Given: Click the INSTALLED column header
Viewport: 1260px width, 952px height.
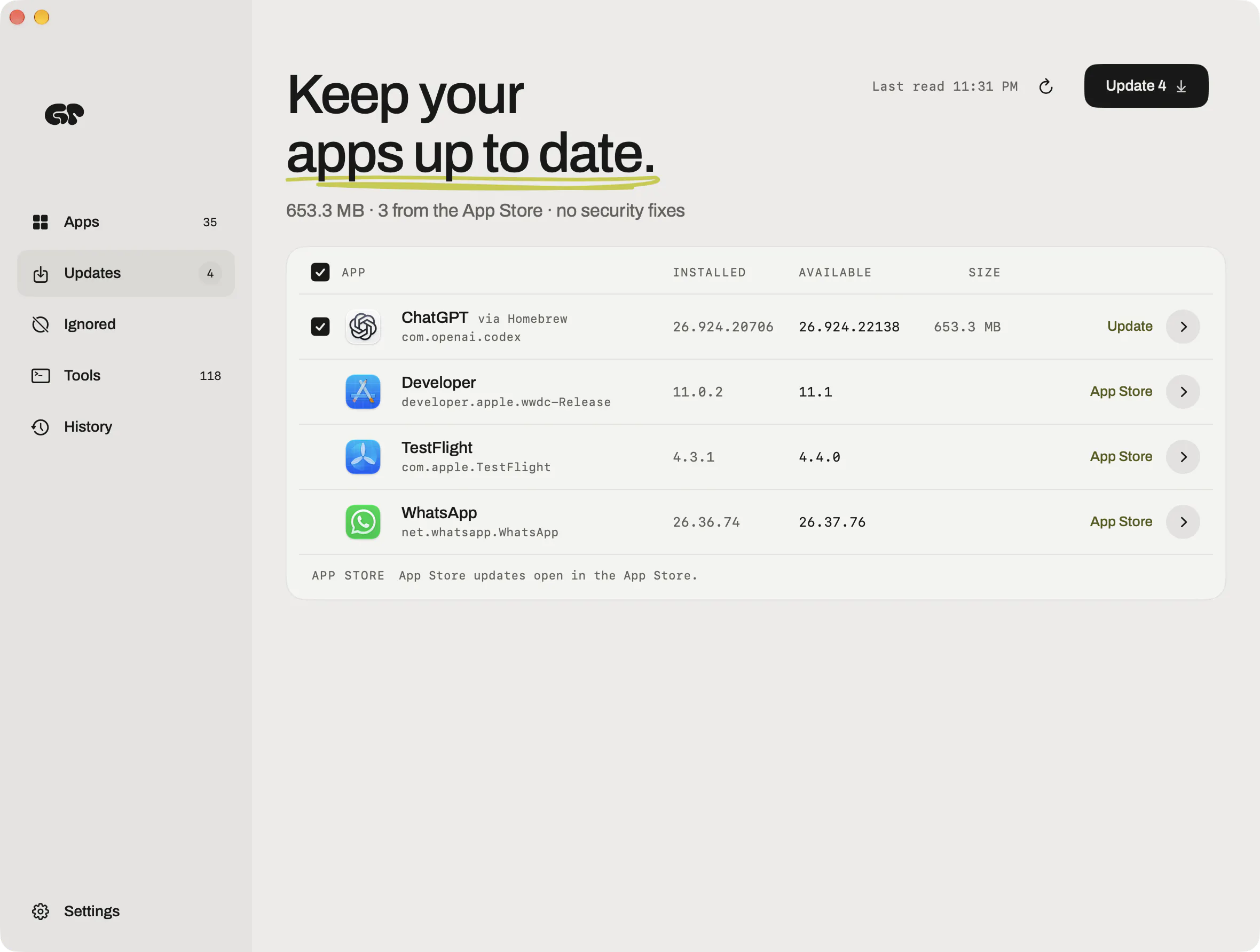Looking at the screenshot, I should 709,273.
